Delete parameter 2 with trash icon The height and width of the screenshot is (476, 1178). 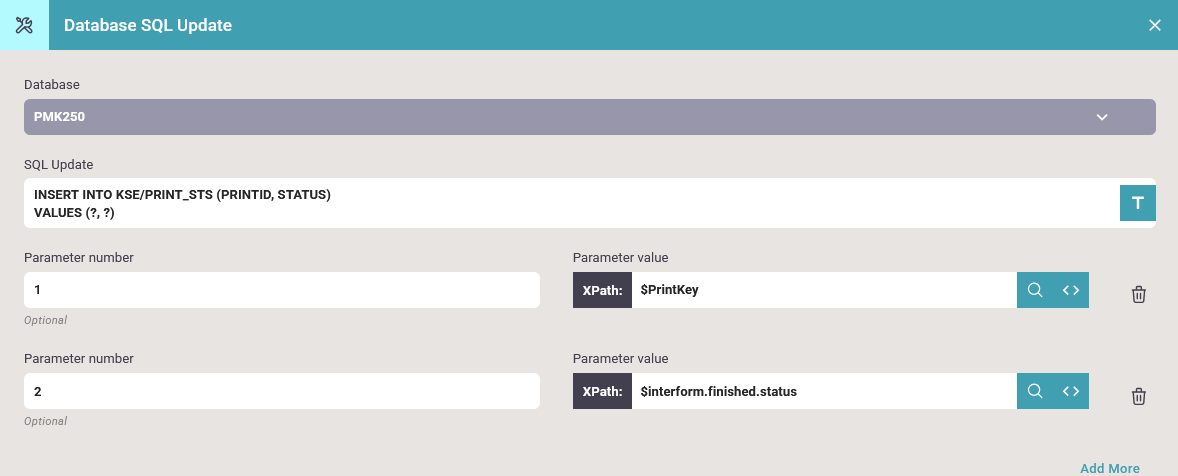[x=1138, y=396]
